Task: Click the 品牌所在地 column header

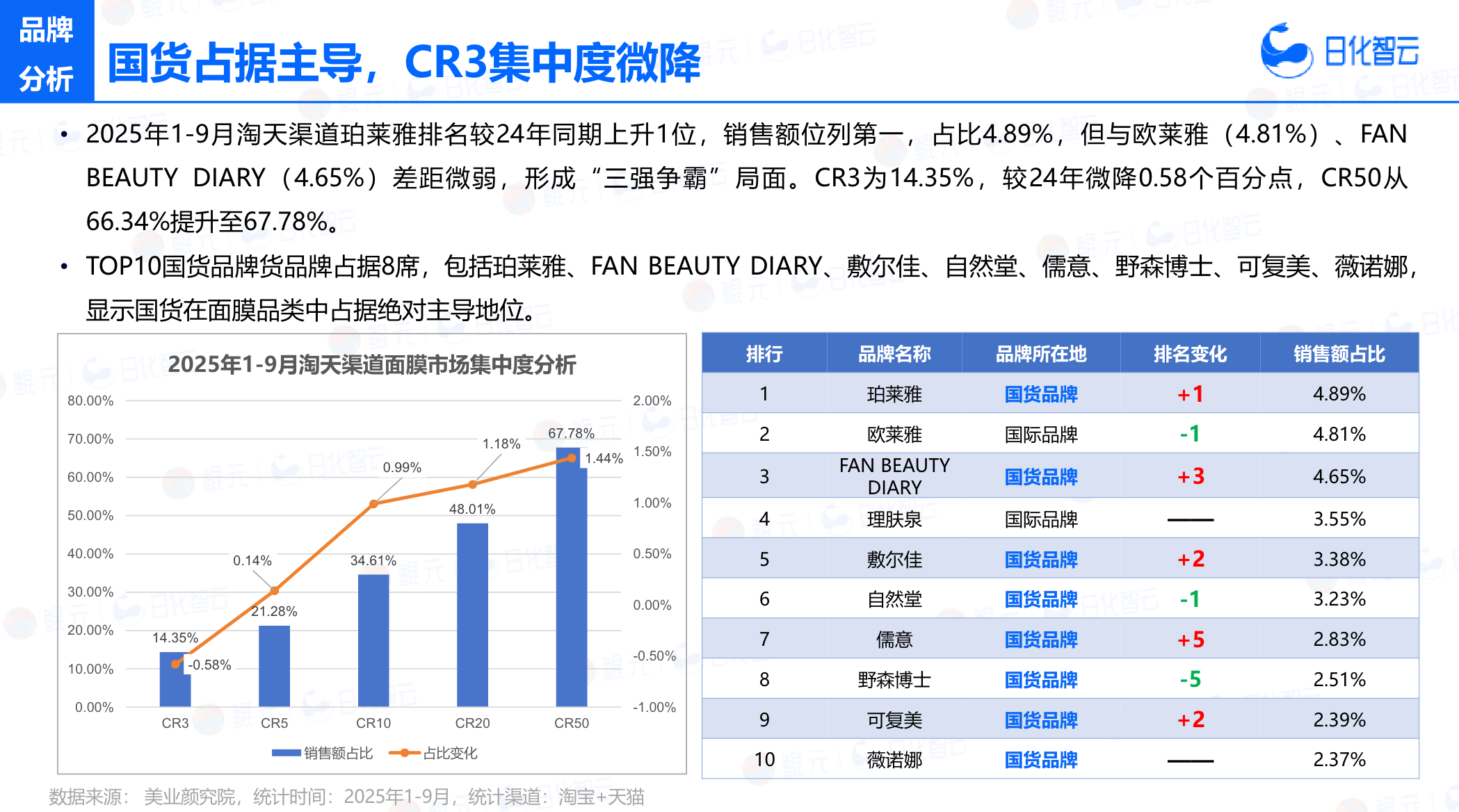Action: [x=1040, y=354]
